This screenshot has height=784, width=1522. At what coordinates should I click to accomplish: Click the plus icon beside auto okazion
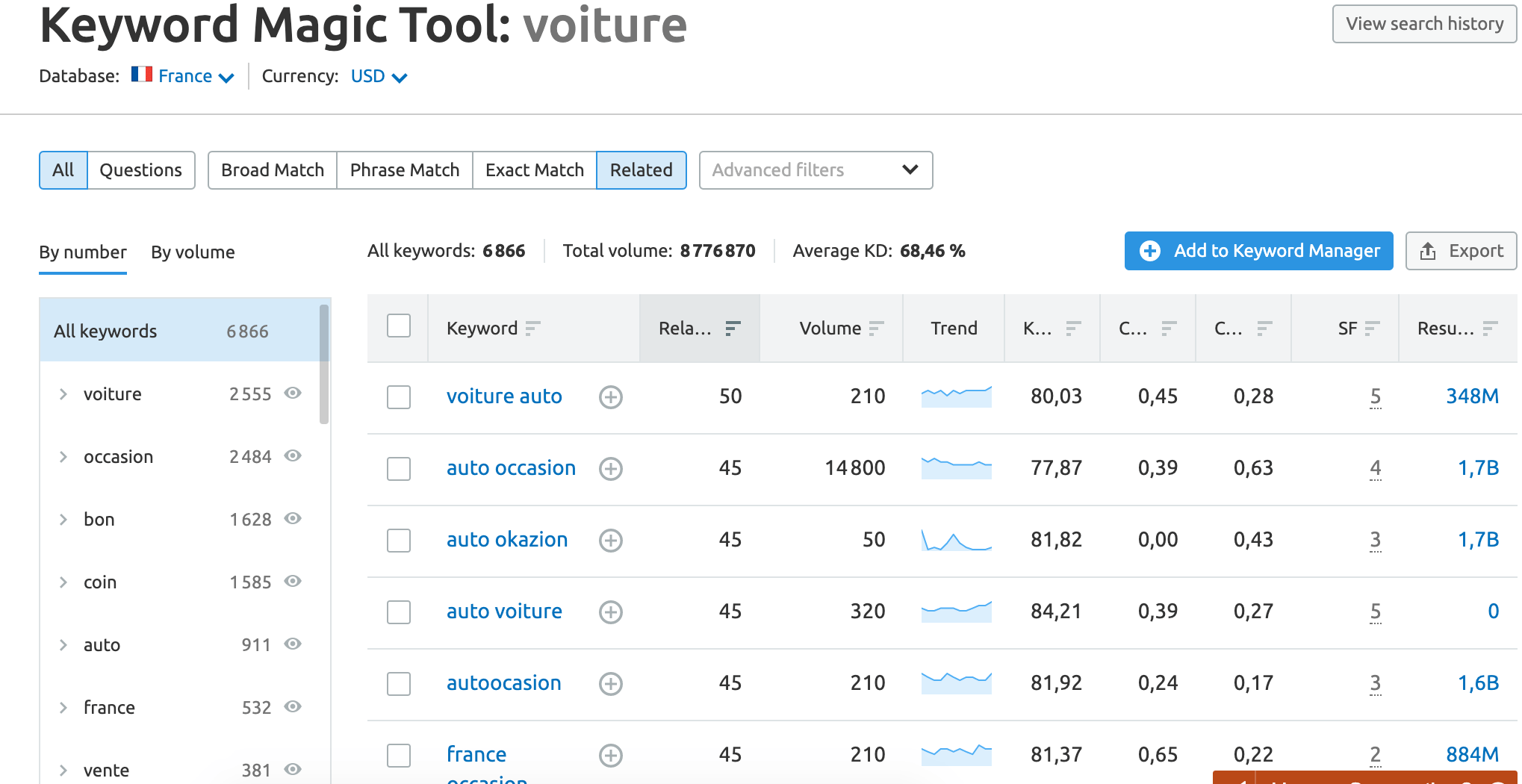click(610, 540)
